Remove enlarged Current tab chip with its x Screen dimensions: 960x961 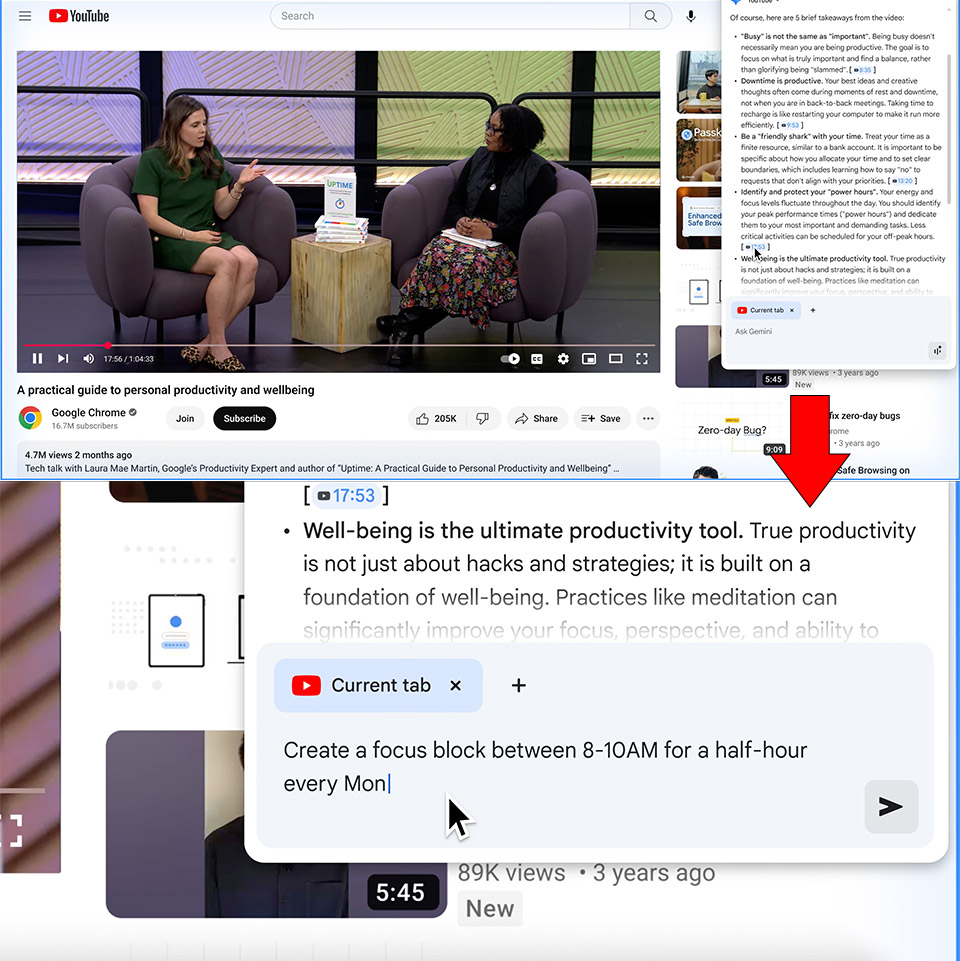pos(455,685)
